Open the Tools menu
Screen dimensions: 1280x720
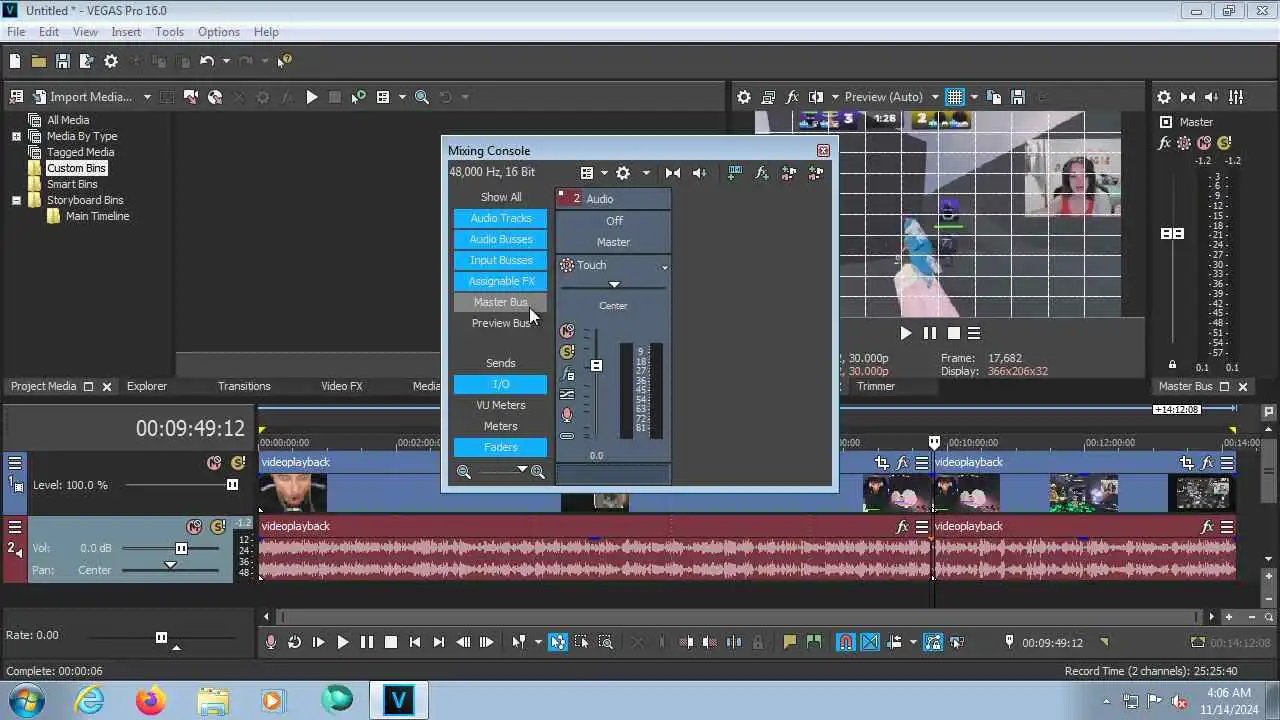[169, 32]
